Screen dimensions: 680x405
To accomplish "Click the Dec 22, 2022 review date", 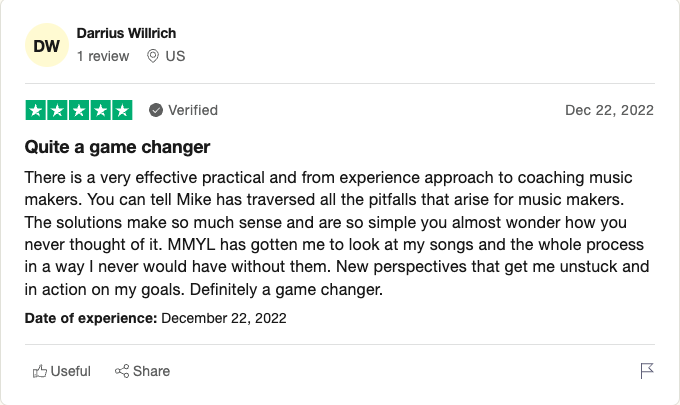I will click(609, 110).
